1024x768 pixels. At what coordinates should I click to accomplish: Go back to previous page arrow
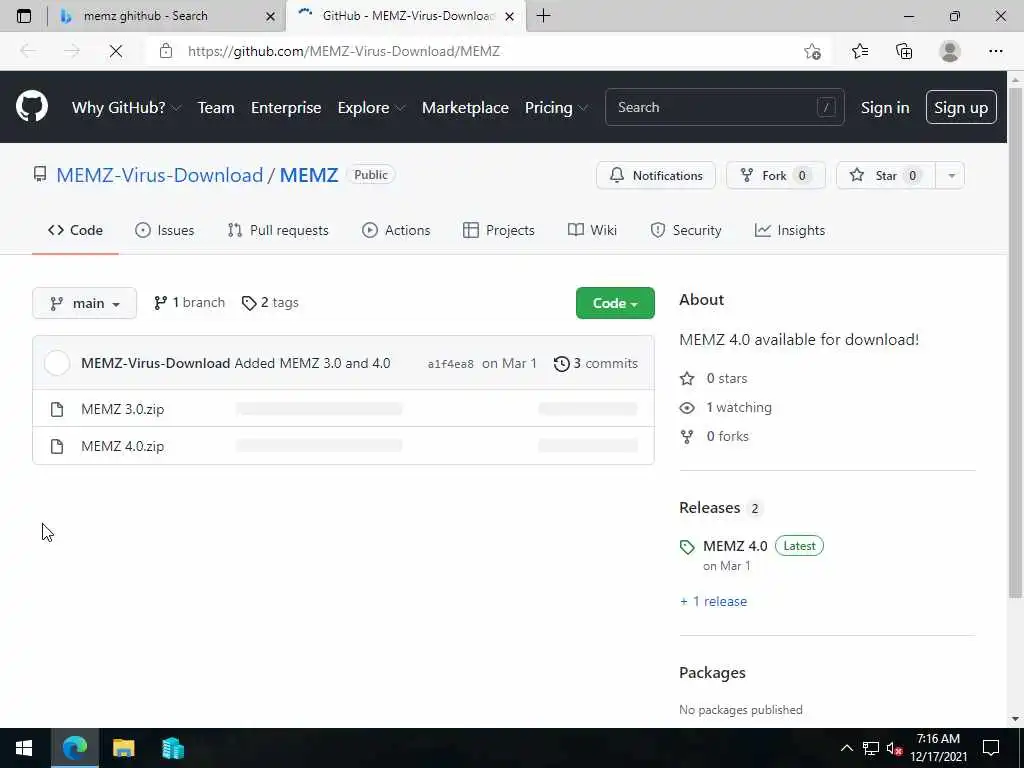[x=28, y=51]
